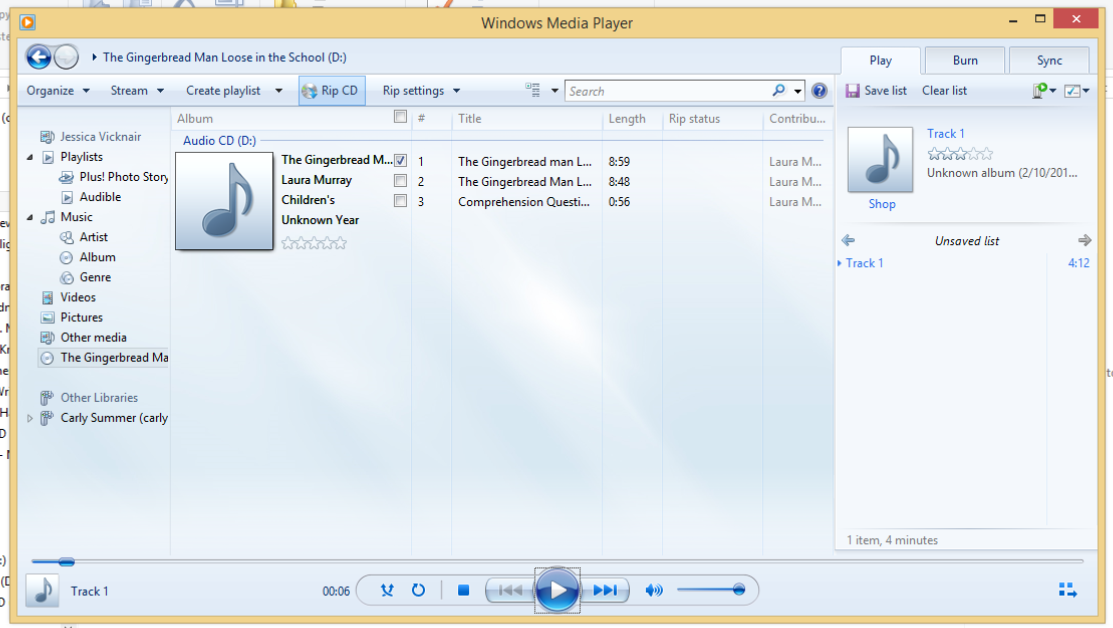Click the Play button
The image size is (1113, 628).
pyautogui.click(x=557, y=590)
